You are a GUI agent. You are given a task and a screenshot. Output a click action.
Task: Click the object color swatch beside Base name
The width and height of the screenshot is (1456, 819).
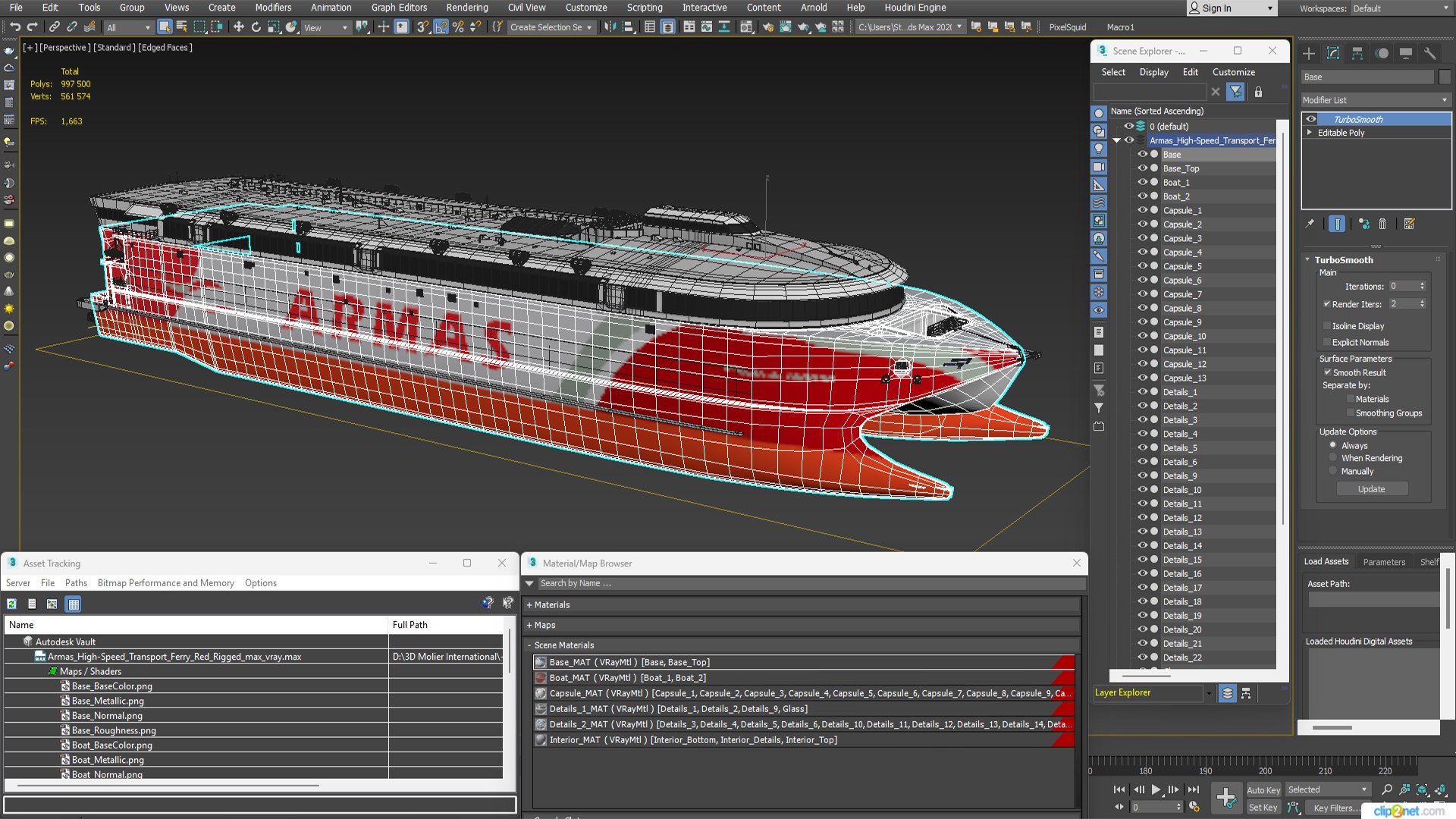[1445, 77]
